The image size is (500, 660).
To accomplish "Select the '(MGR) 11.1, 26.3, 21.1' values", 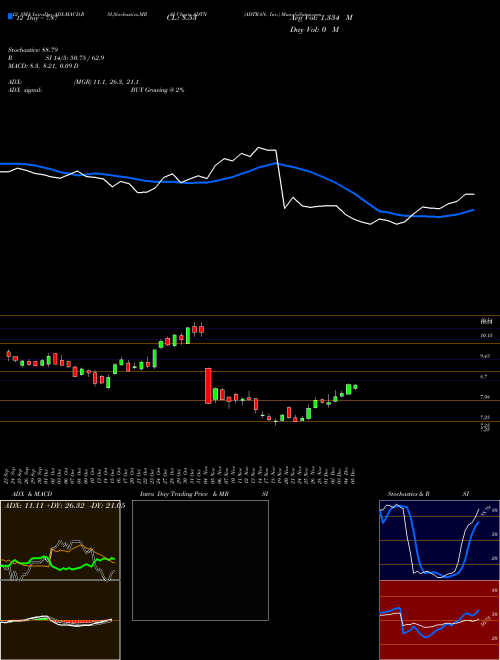I will pyautogui.click(x=106, y=82).
